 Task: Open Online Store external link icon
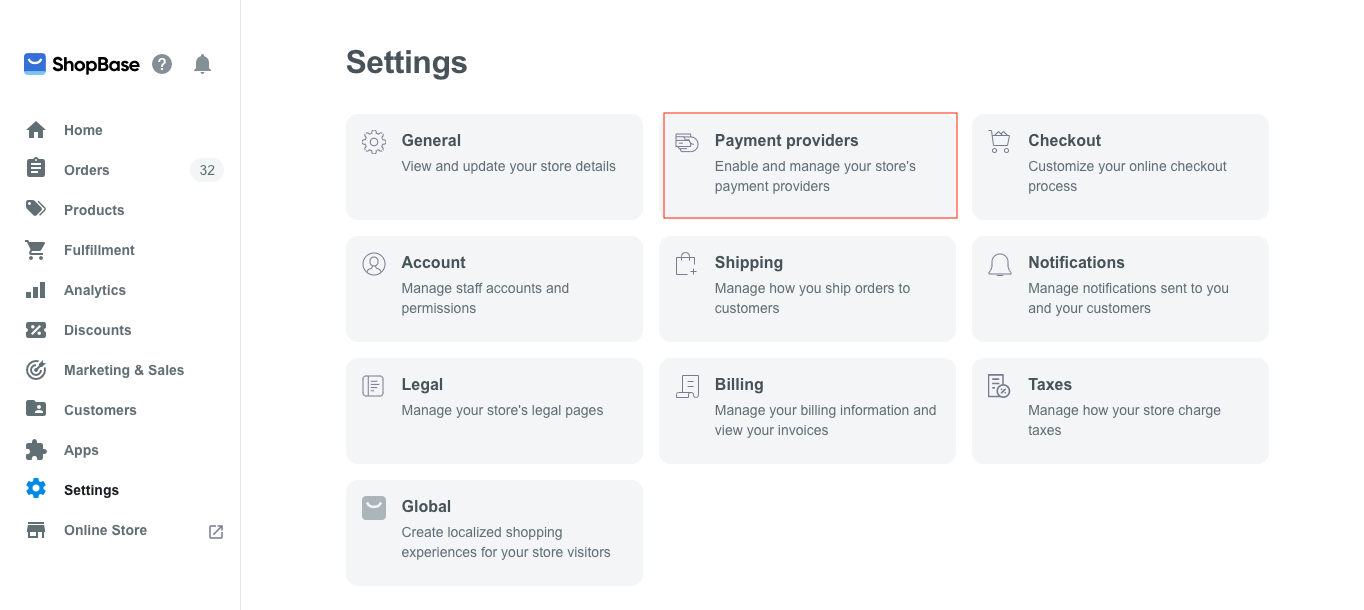coord(216,531)
